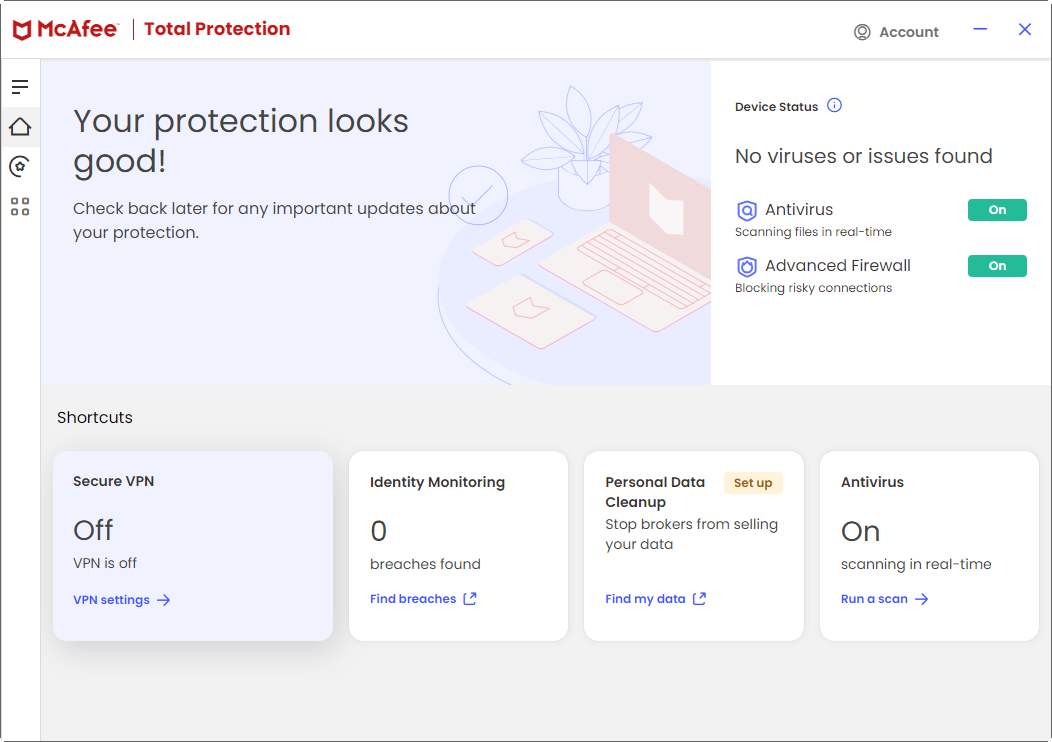Screen dimensions: 1052x742
Task: Open the hamburger menu in sidebar
Action: point(20,87)
